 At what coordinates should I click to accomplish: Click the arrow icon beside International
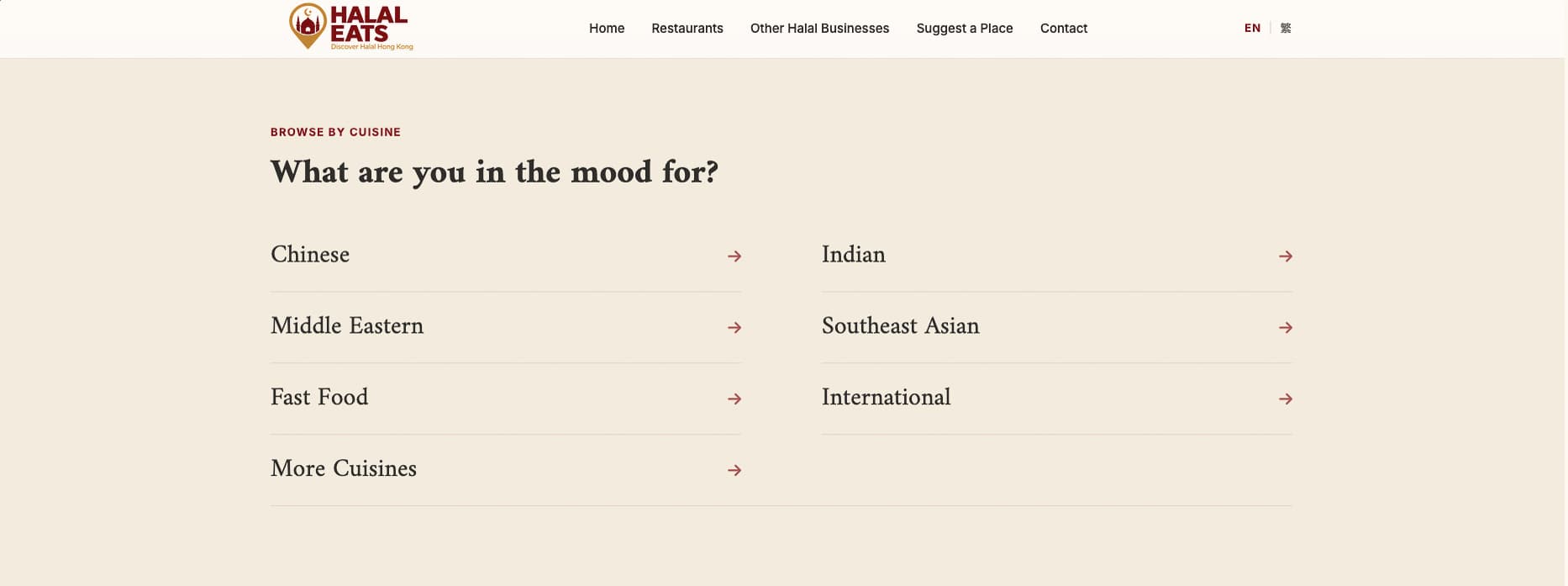tap(1286, 399)
